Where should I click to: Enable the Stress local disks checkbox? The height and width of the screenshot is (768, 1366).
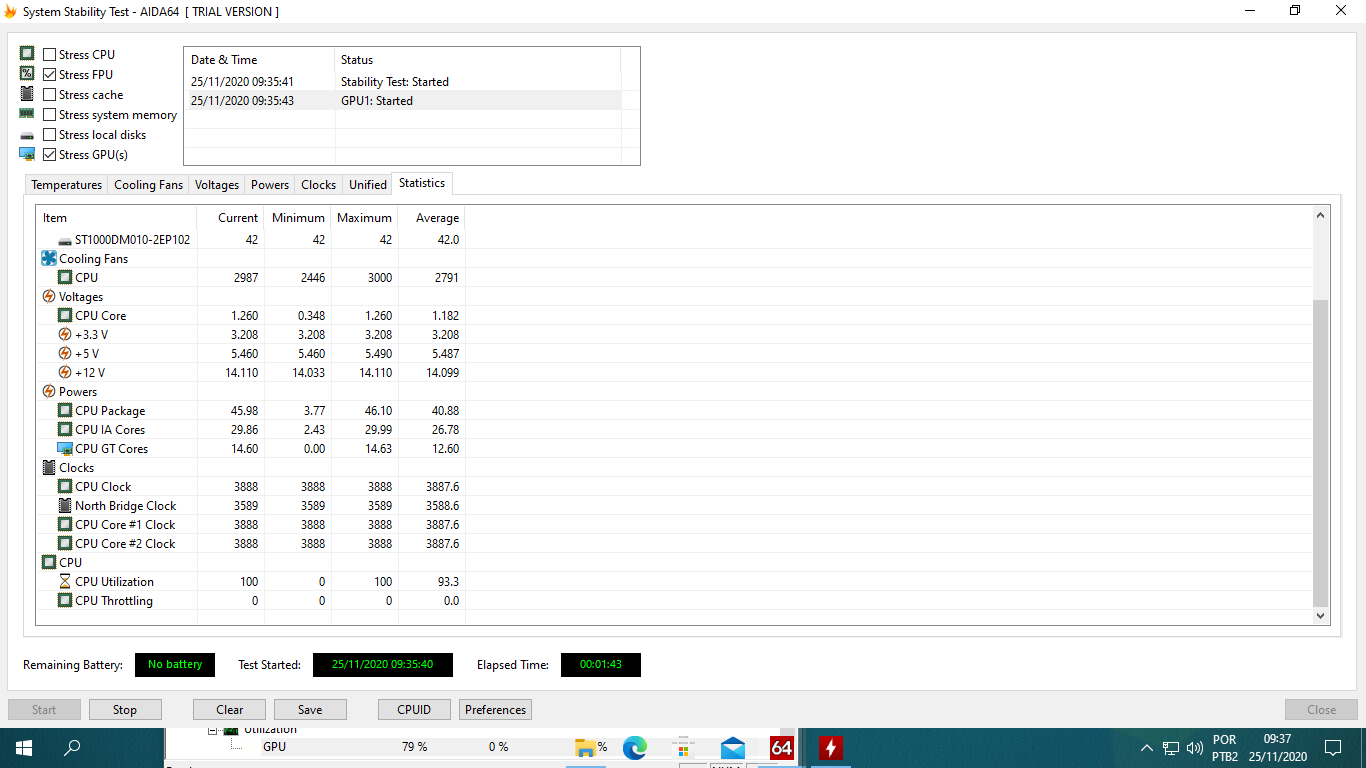50,134
